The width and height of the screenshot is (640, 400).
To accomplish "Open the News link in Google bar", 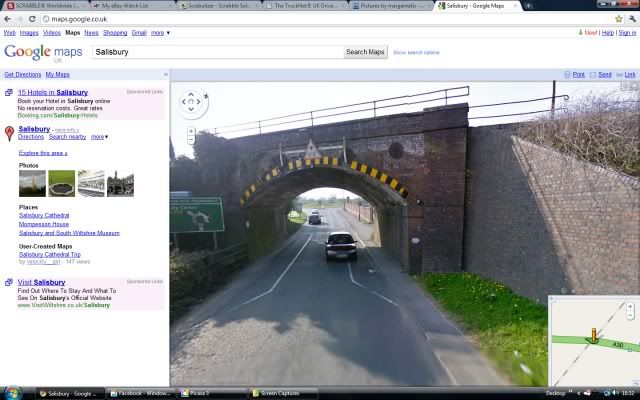I will 91,33.
